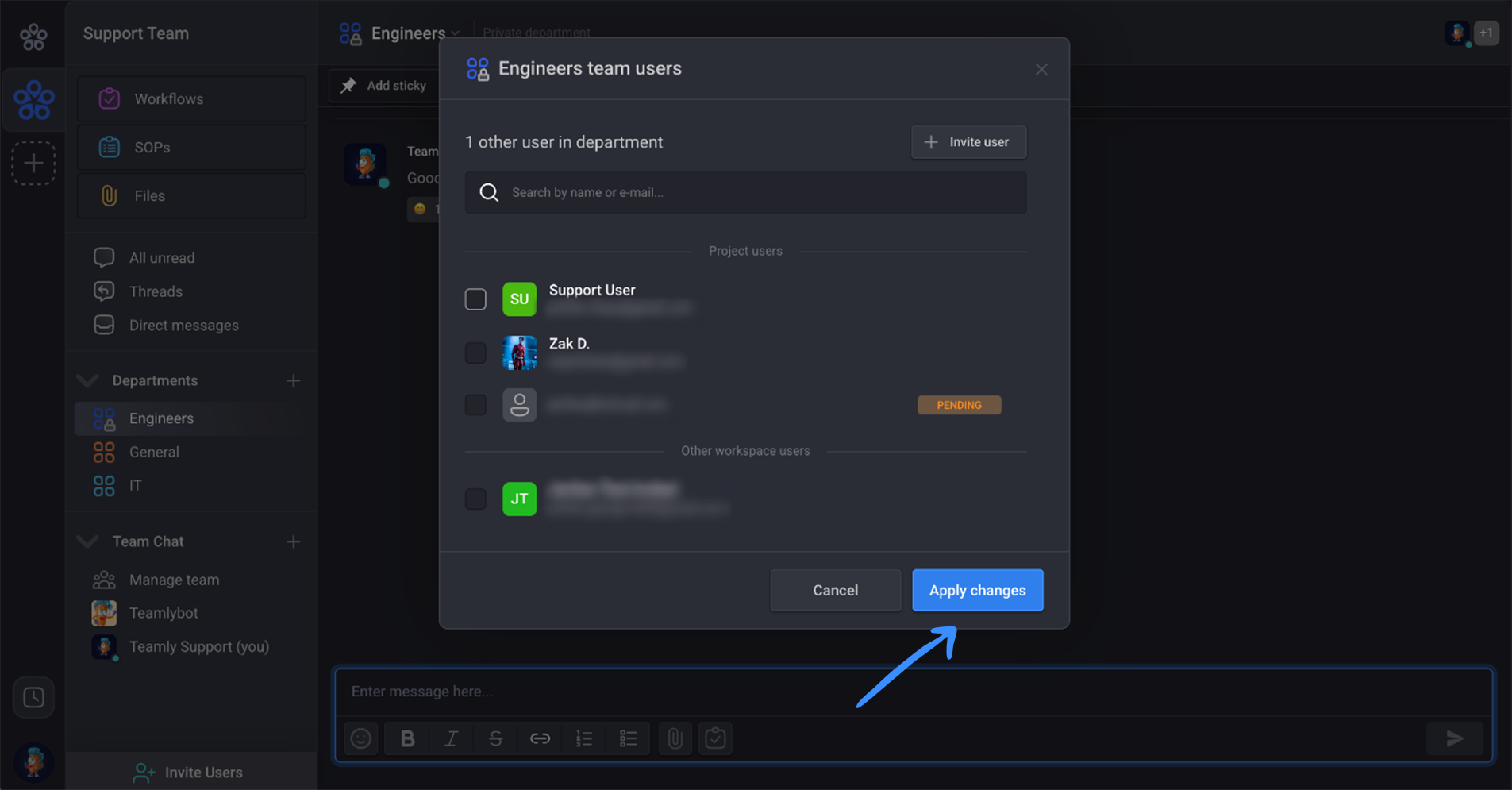Check the Support User checkbox
Image resolution: width=1512 pixels, height=790 pixels.
tap(475, 299)
